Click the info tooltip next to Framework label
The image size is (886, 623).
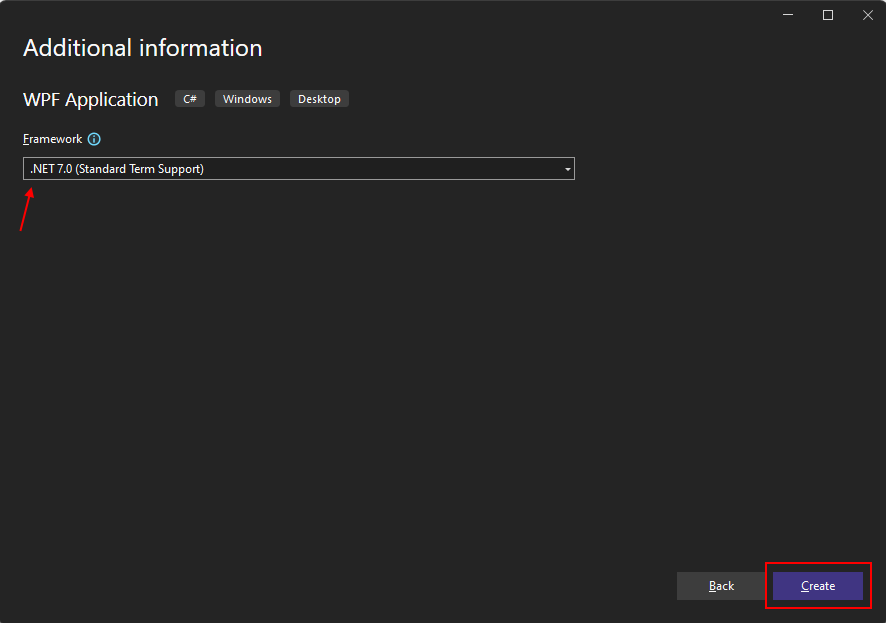(93, 138)
